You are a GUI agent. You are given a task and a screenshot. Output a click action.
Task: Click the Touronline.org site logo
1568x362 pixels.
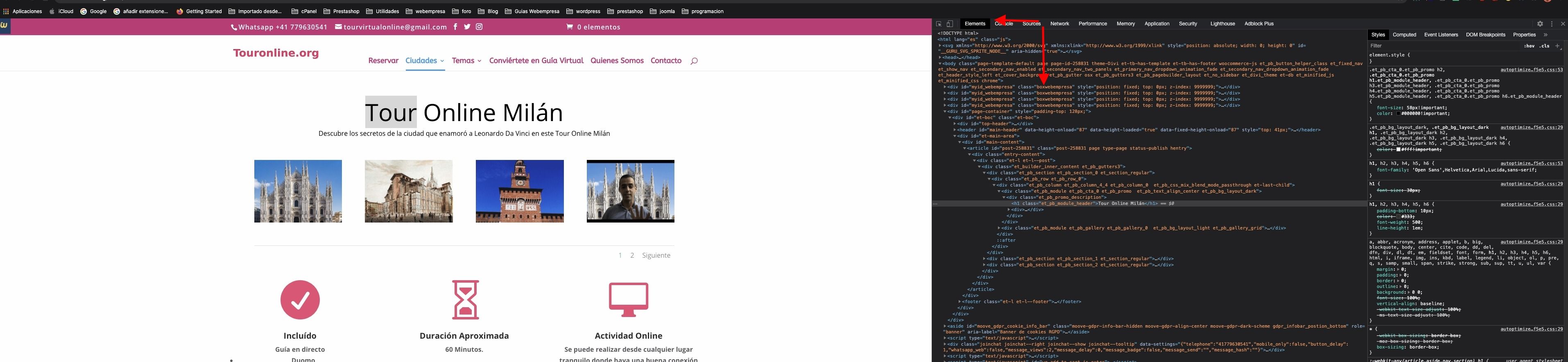point(276,53)
